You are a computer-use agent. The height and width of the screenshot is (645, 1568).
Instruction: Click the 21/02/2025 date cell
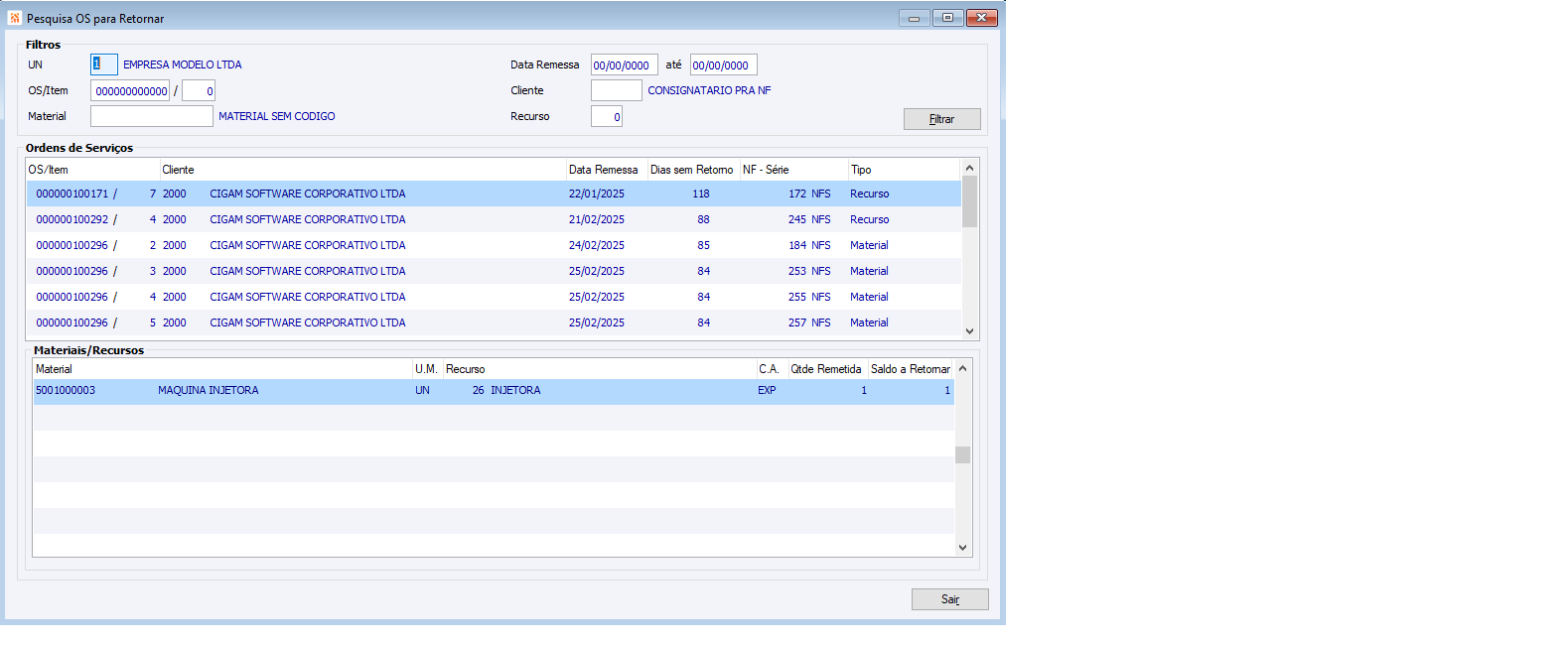[x=597, y=219]
